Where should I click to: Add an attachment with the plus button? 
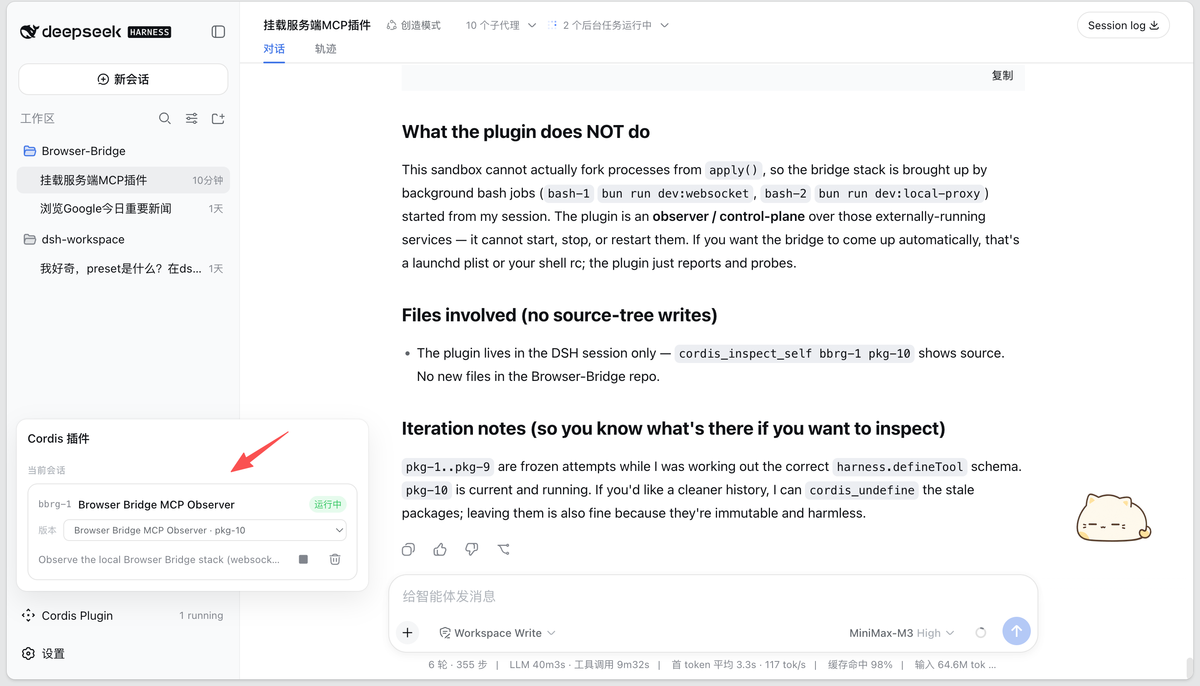pyautogui.click(x=407, y=632)
